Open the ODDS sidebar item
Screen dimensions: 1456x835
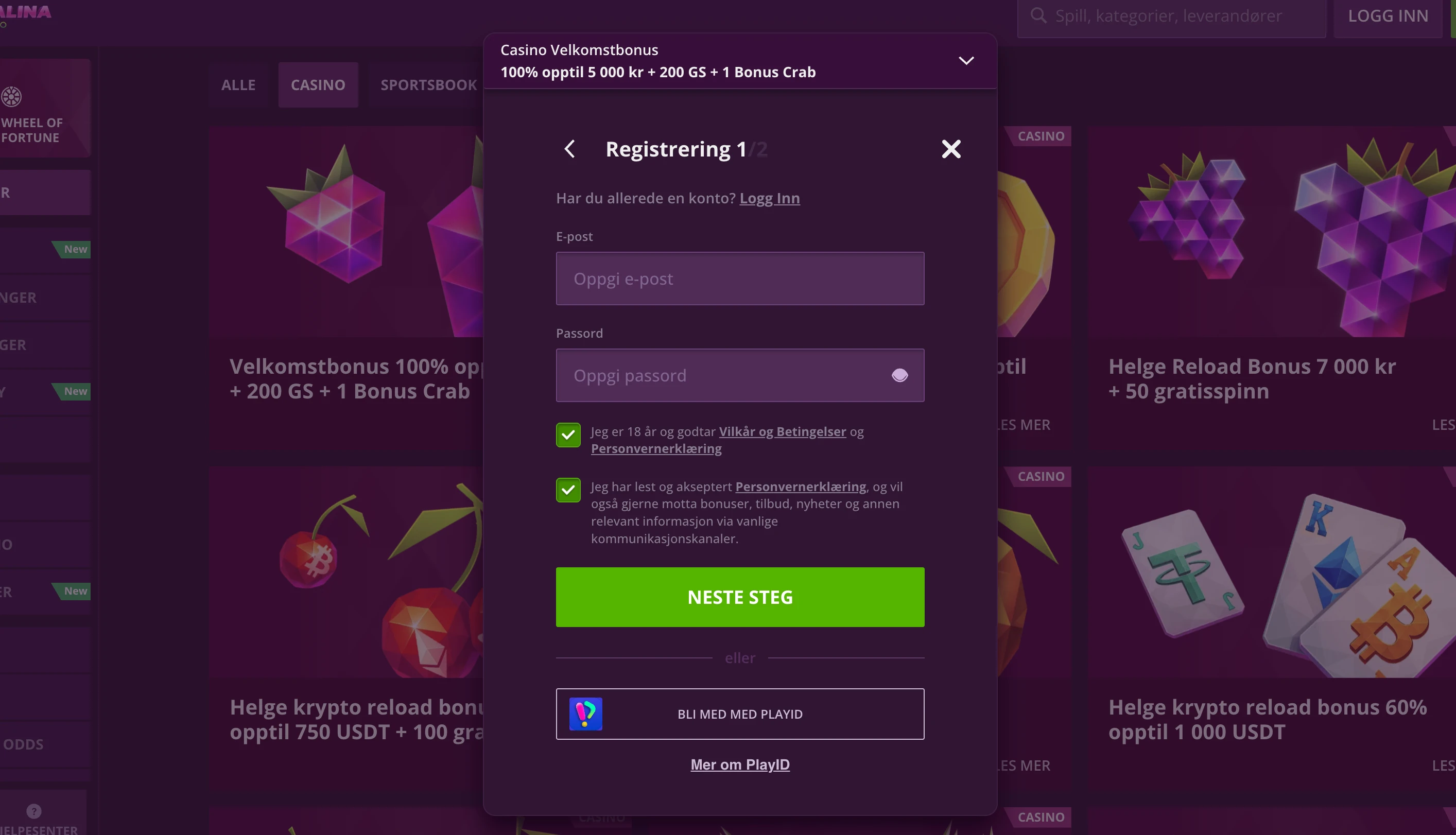[45, 744]
